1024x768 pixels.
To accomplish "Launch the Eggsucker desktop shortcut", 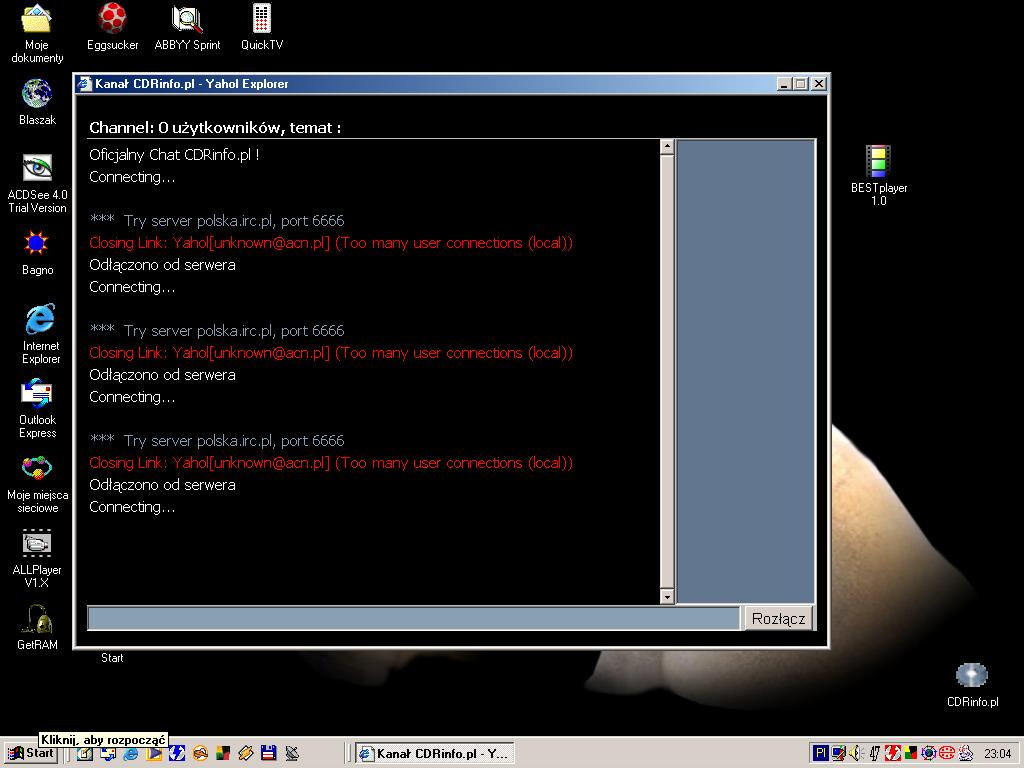I will [112, 27].
